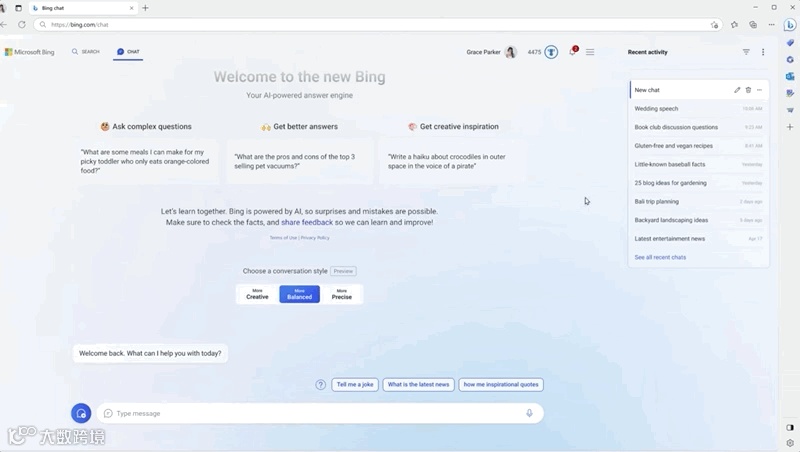Open the Privacy Policy link
800x452 pixels.
click(x=315, y=238)
